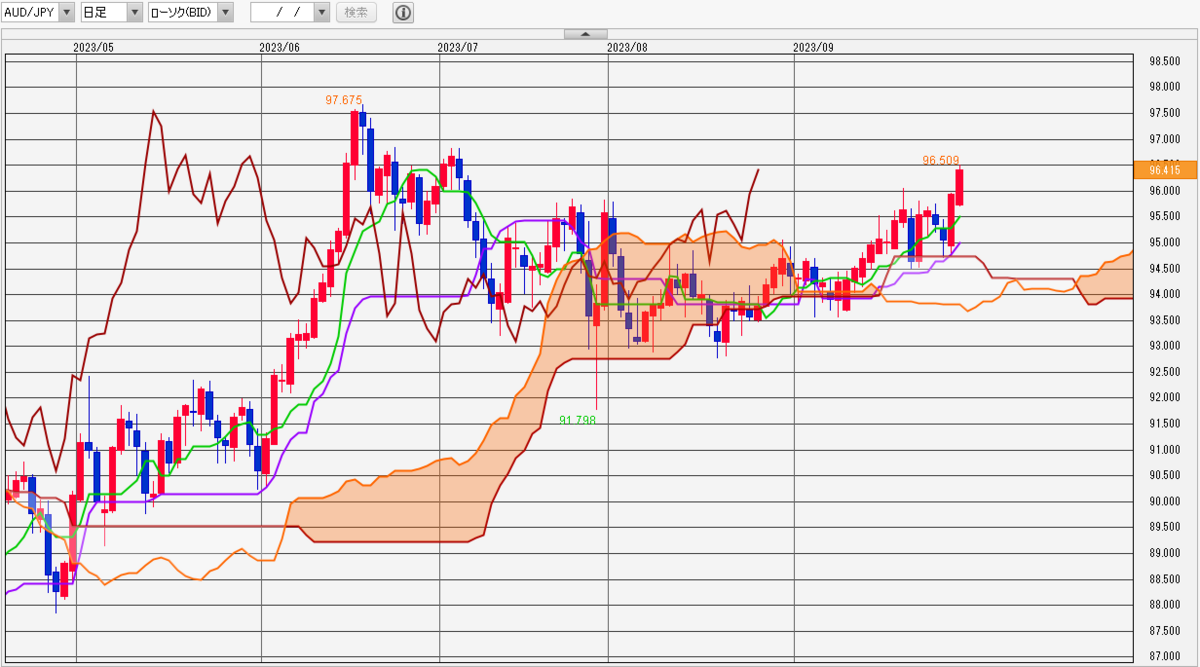
Task: Click the 97.675 high price label
Action: (343, 100)
